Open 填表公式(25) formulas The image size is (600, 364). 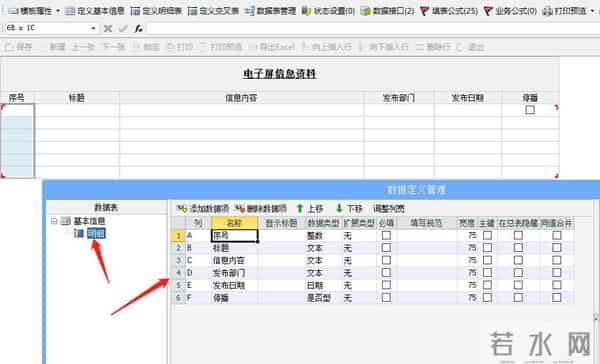448,11
